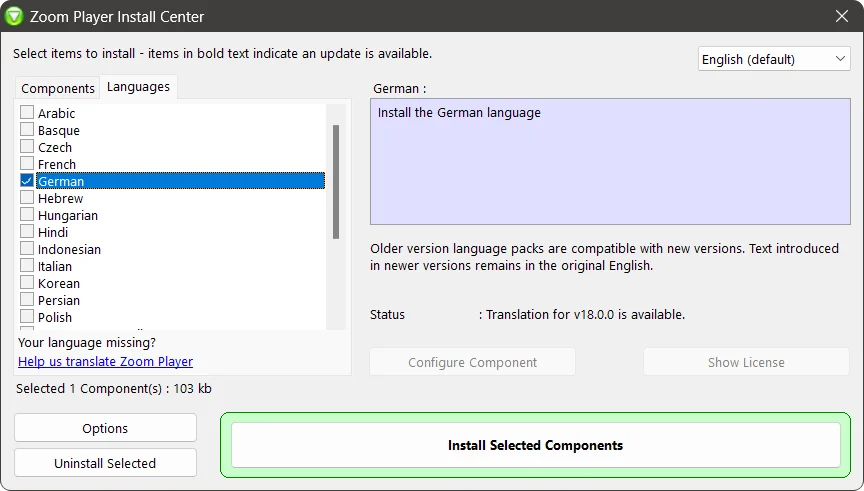Check the Basque language box
The height and width of the screenshot is (491, 864).
[x=27, y=130]
